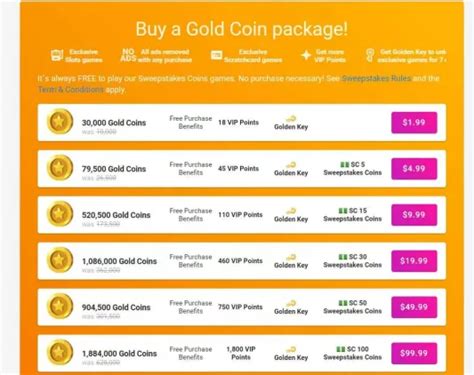The image size is (474, 375).
Task: Buy the $49.99 Gold Coin package
Action: [x=414, y=307]
